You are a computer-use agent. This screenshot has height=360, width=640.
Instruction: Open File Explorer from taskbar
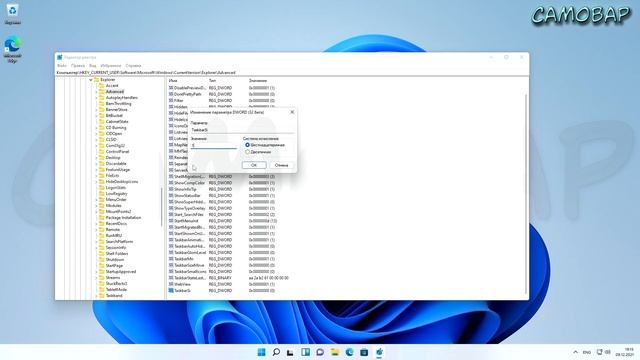point(335,352)
